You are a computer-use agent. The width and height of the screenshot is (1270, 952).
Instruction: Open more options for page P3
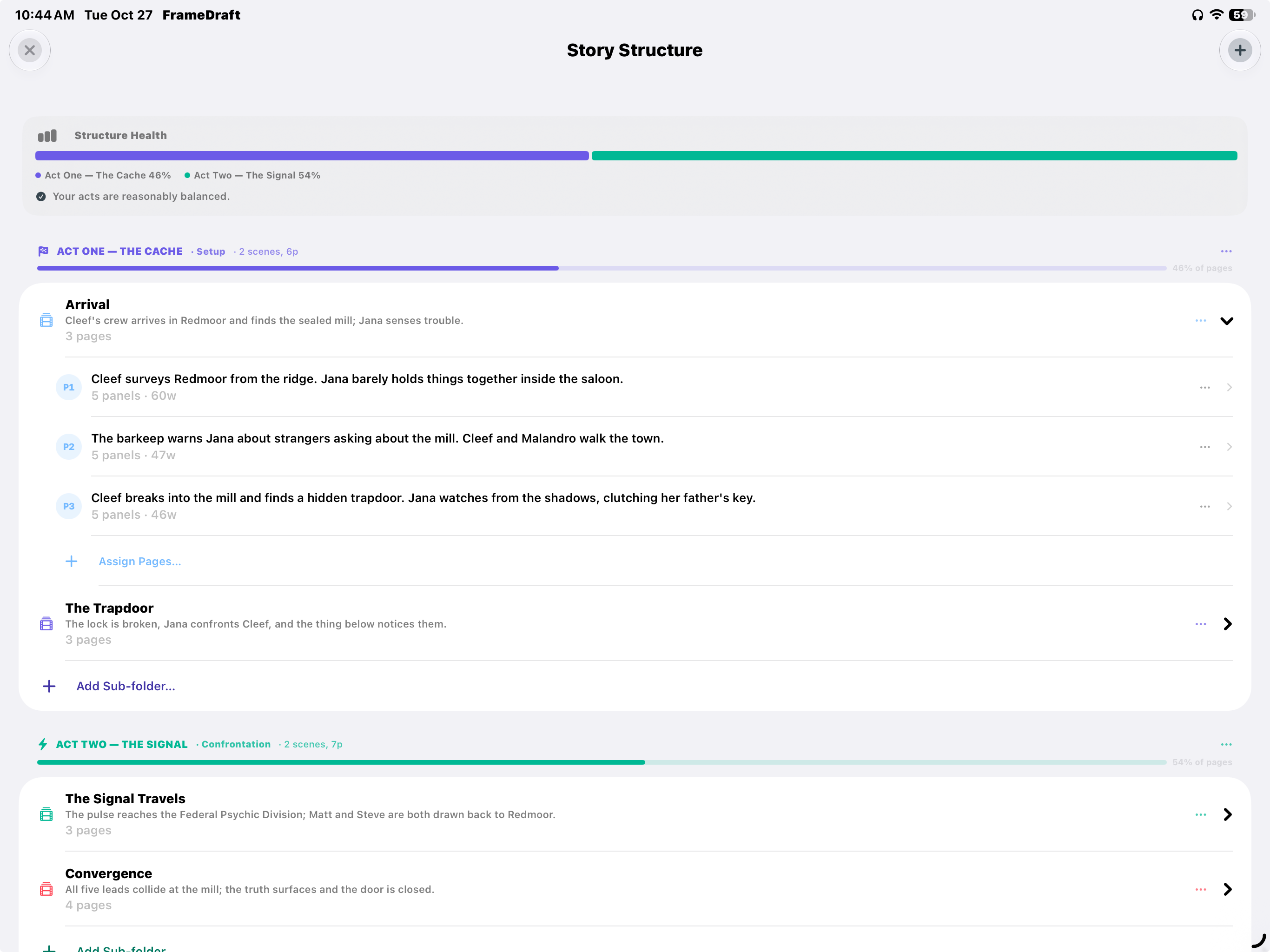pyautogui.click(x=1204, y=506)
